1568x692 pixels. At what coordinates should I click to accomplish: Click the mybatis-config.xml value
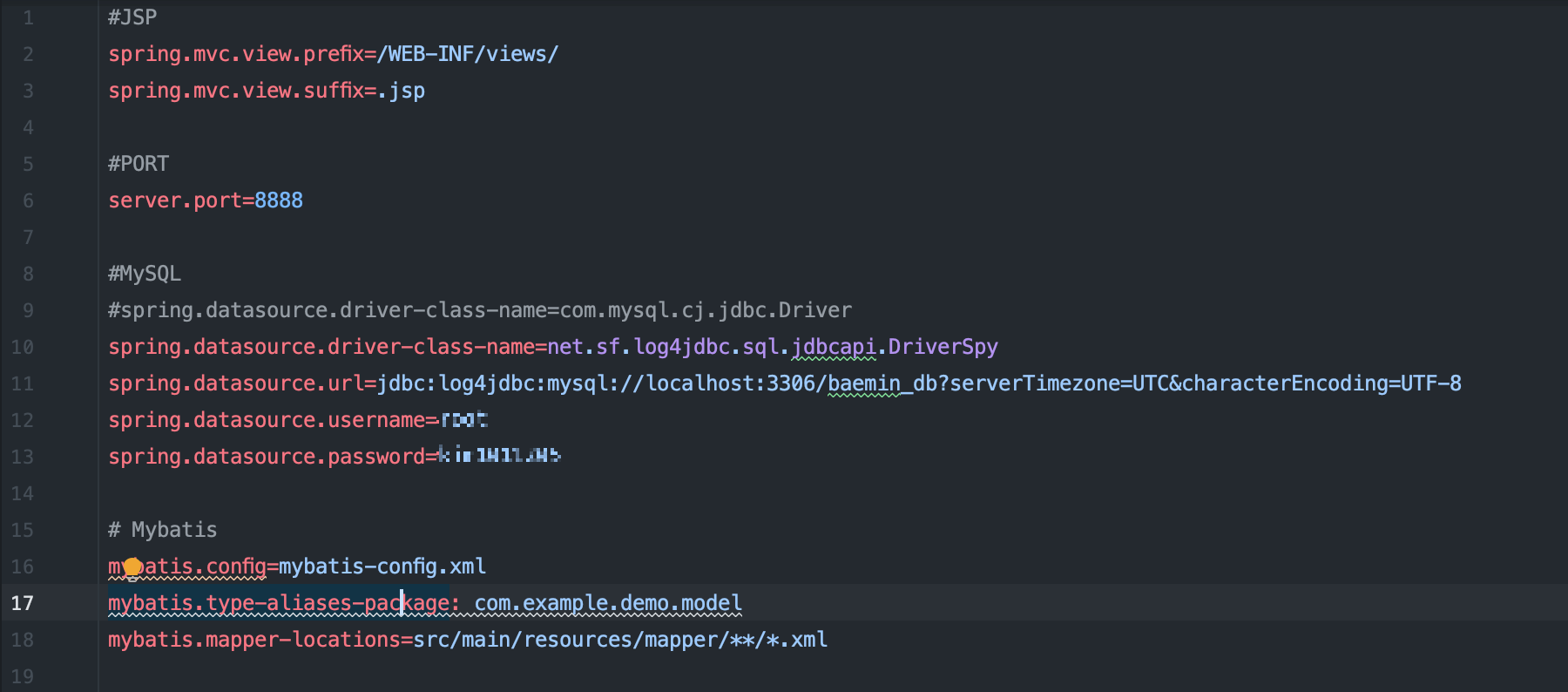click(x=382, y=566)
